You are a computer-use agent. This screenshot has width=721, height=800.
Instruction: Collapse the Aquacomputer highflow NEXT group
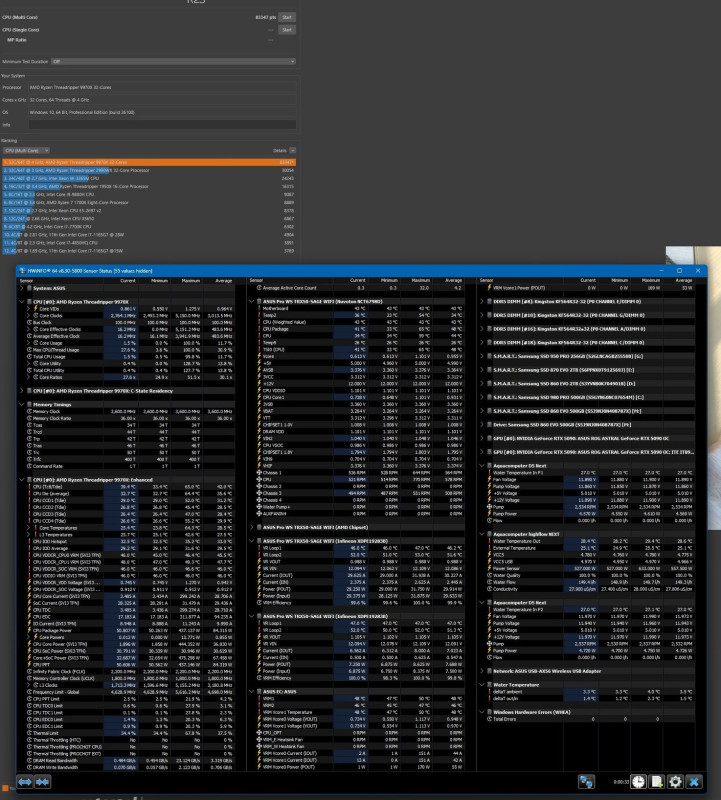[x=482, y=534]
